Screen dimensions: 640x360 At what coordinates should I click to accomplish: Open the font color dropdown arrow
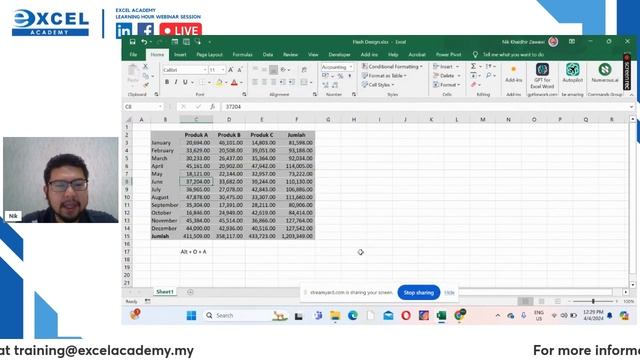tap(241, 82)
